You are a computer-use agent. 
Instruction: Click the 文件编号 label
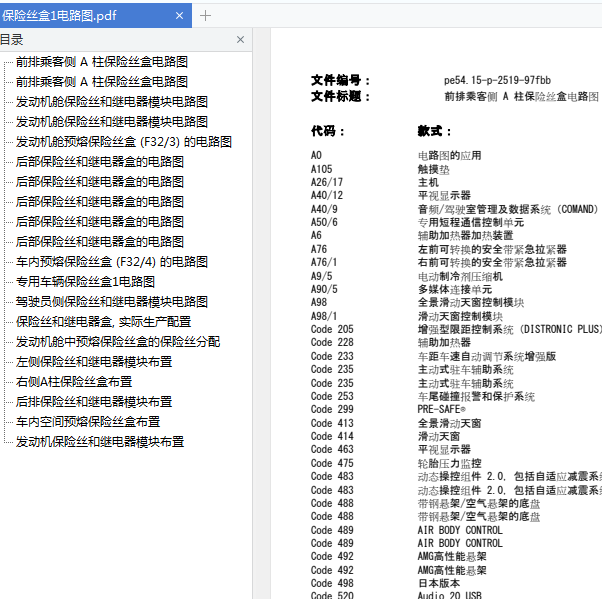[x=341, y=81]
